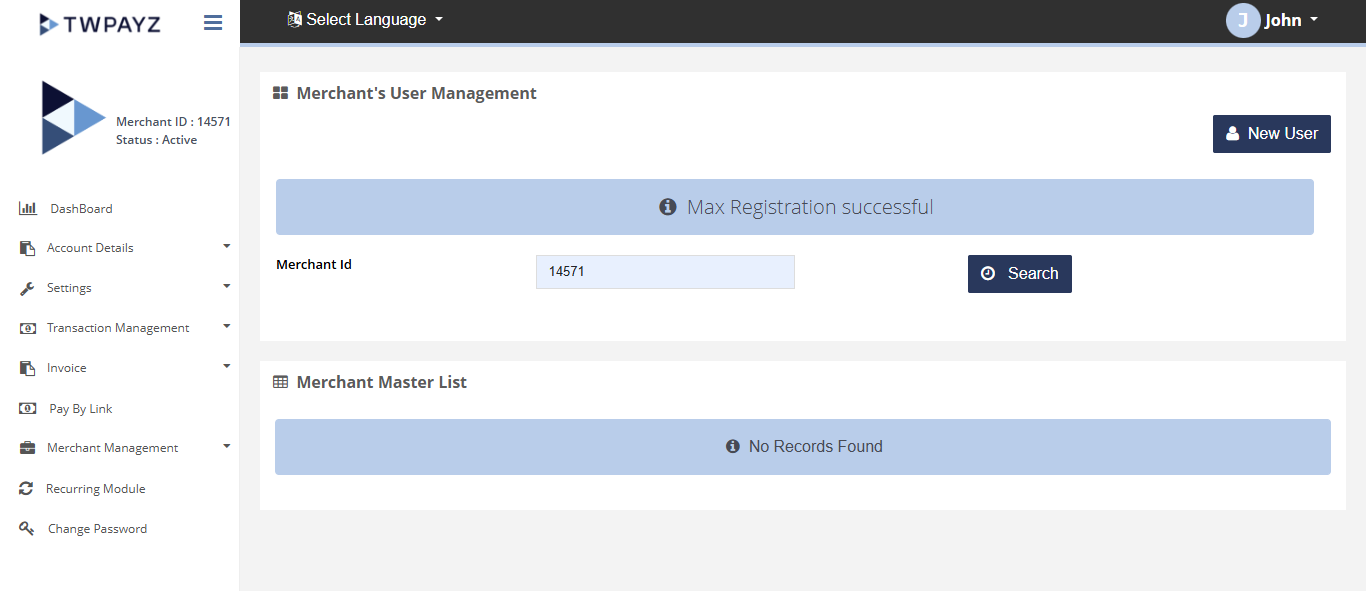This screenshot has height=591, width=1366.
Task: Click the New User button
Action: pyautogui.click(x=1271, y=134)
